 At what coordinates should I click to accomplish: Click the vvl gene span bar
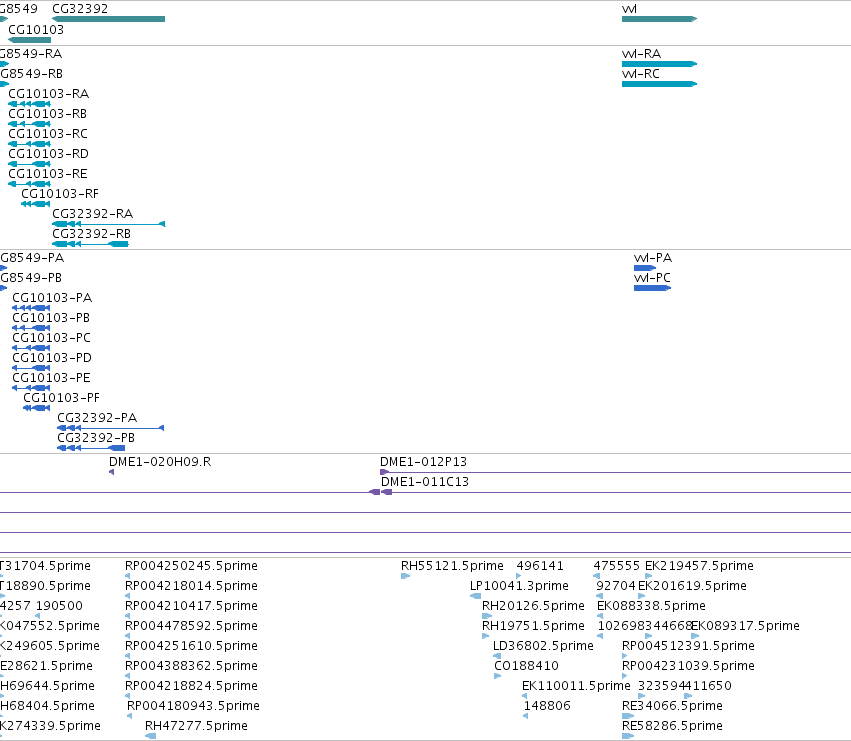[x=659, y=19]
